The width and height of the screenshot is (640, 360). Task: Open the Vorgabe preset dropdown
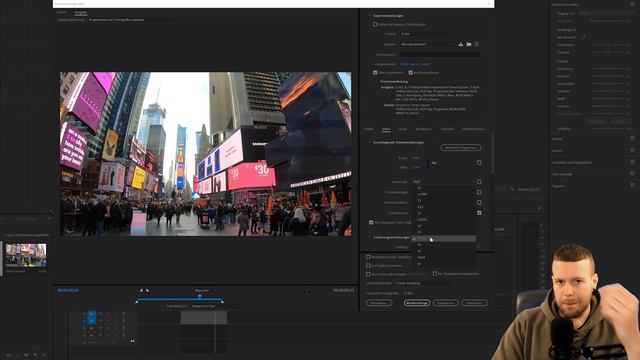coord(427,44)
